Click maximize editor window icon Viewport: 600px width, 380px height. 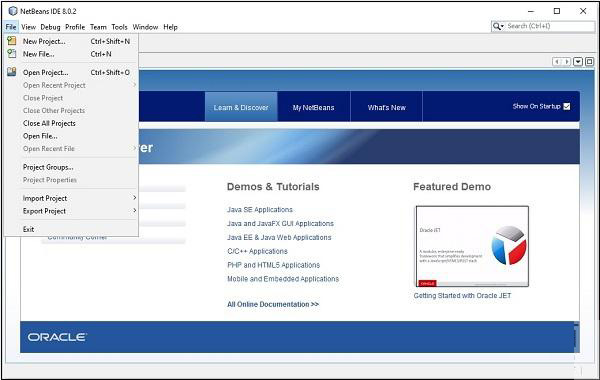[590, 62]
